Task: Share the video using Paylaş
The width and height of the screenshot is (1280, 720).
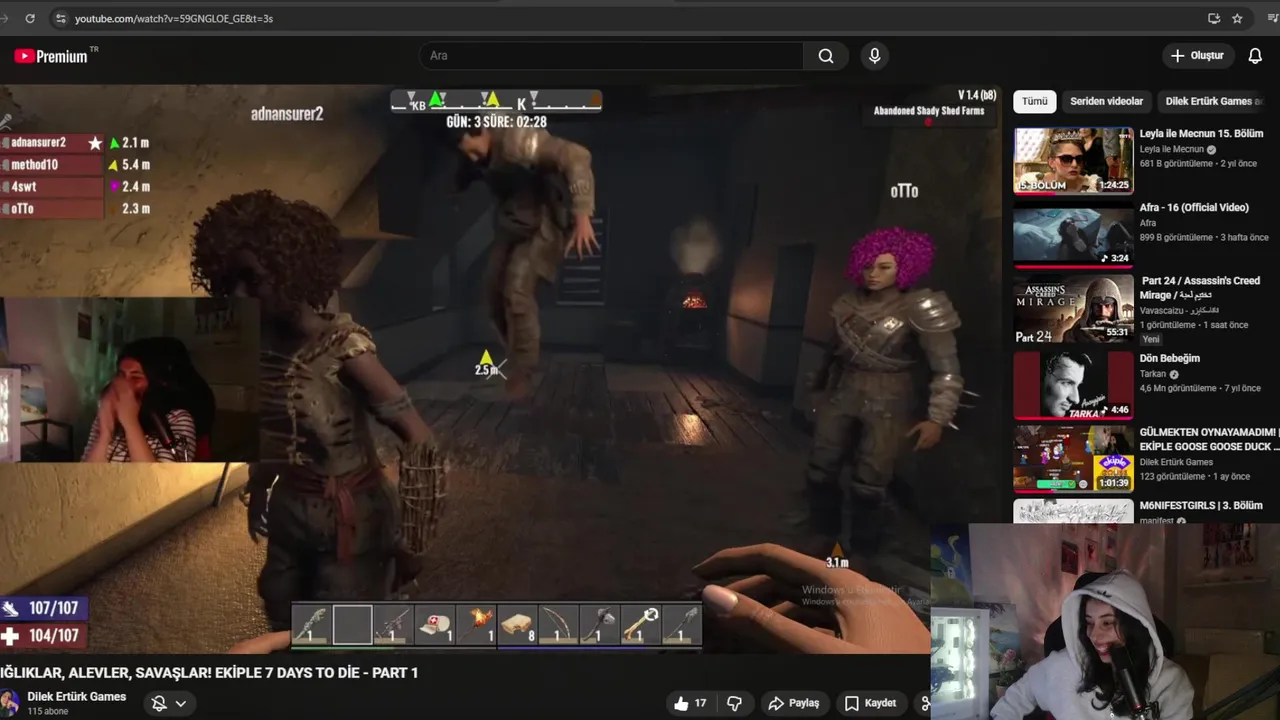Action: [794, 703]
